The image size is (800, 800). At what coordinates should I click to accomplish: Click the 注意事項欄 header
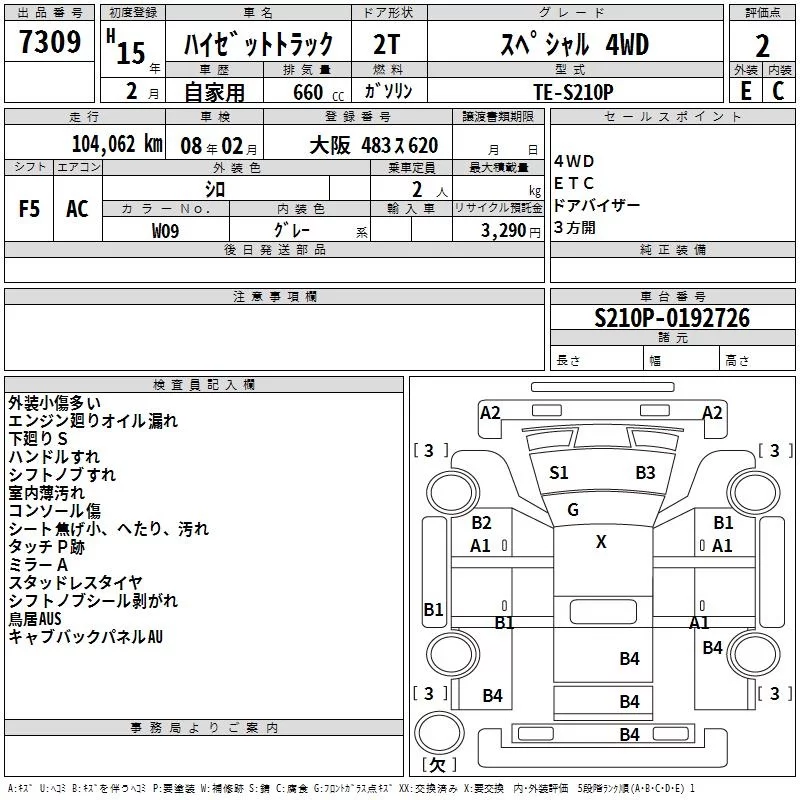[275, 296]
